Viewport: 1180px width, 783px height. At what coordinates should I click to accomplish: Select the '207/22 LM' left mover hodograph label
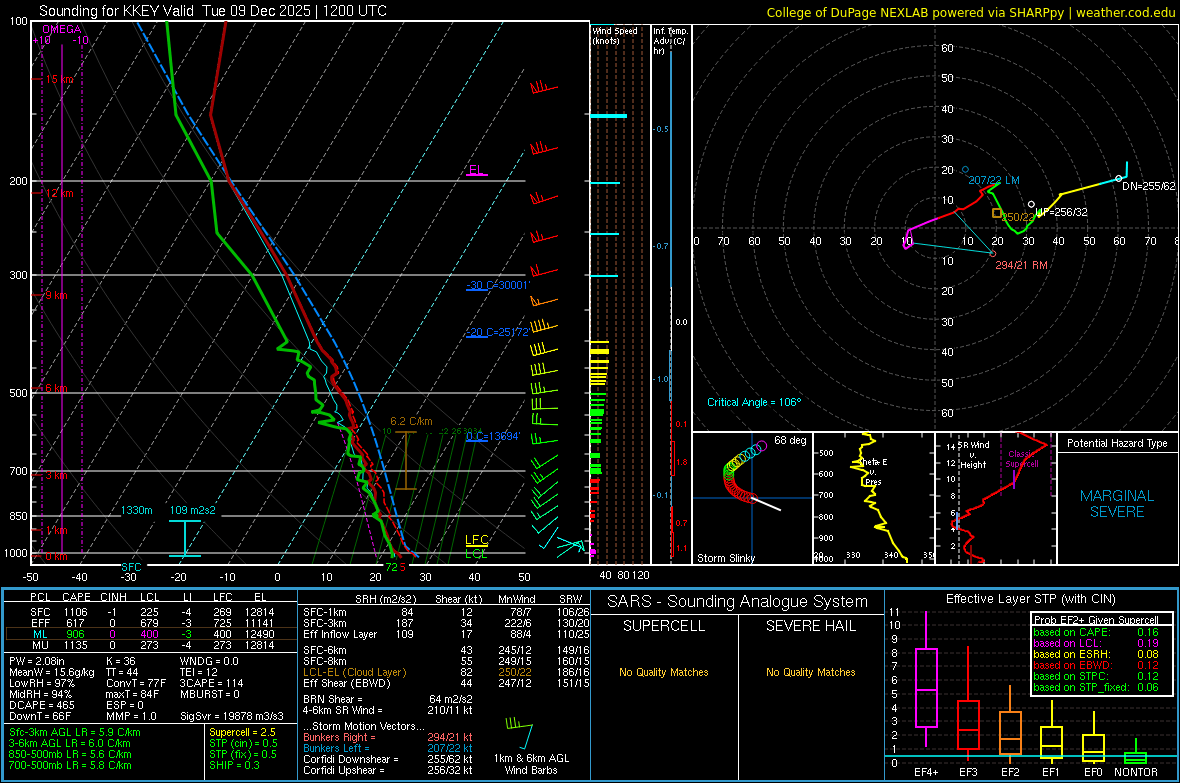coord(993,180)
